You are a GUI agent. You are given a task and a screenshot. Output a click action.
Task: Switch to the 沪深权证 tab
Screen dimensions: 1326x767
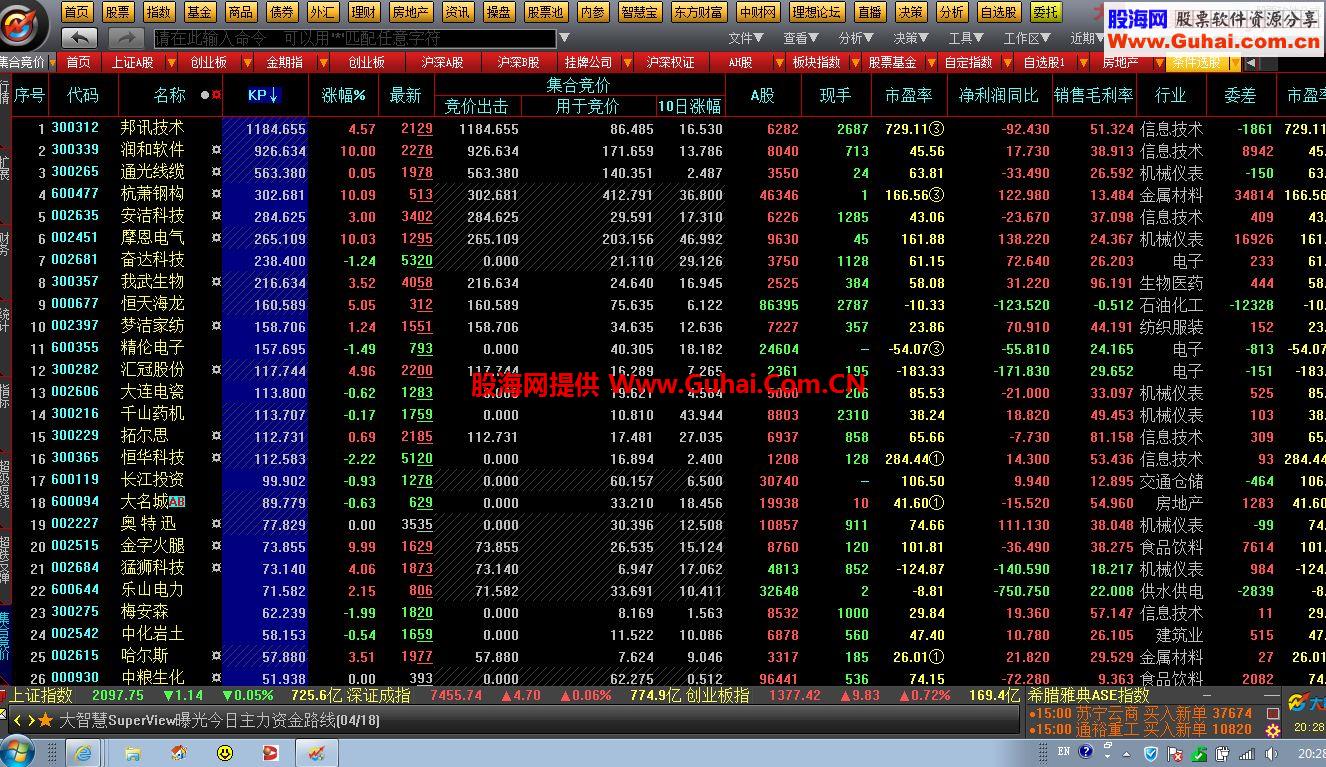click(x=670, y=62)
